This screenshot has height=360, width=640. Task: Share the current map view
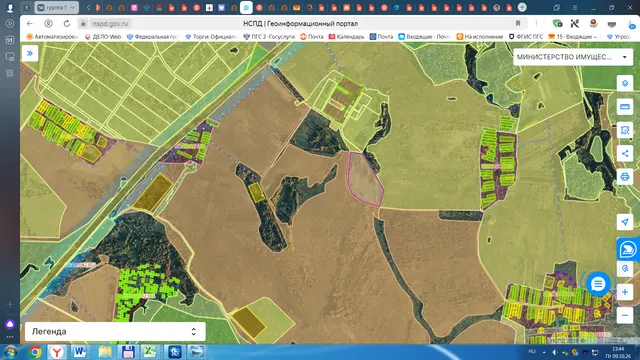pyautogui.click(x=625, y=153)
